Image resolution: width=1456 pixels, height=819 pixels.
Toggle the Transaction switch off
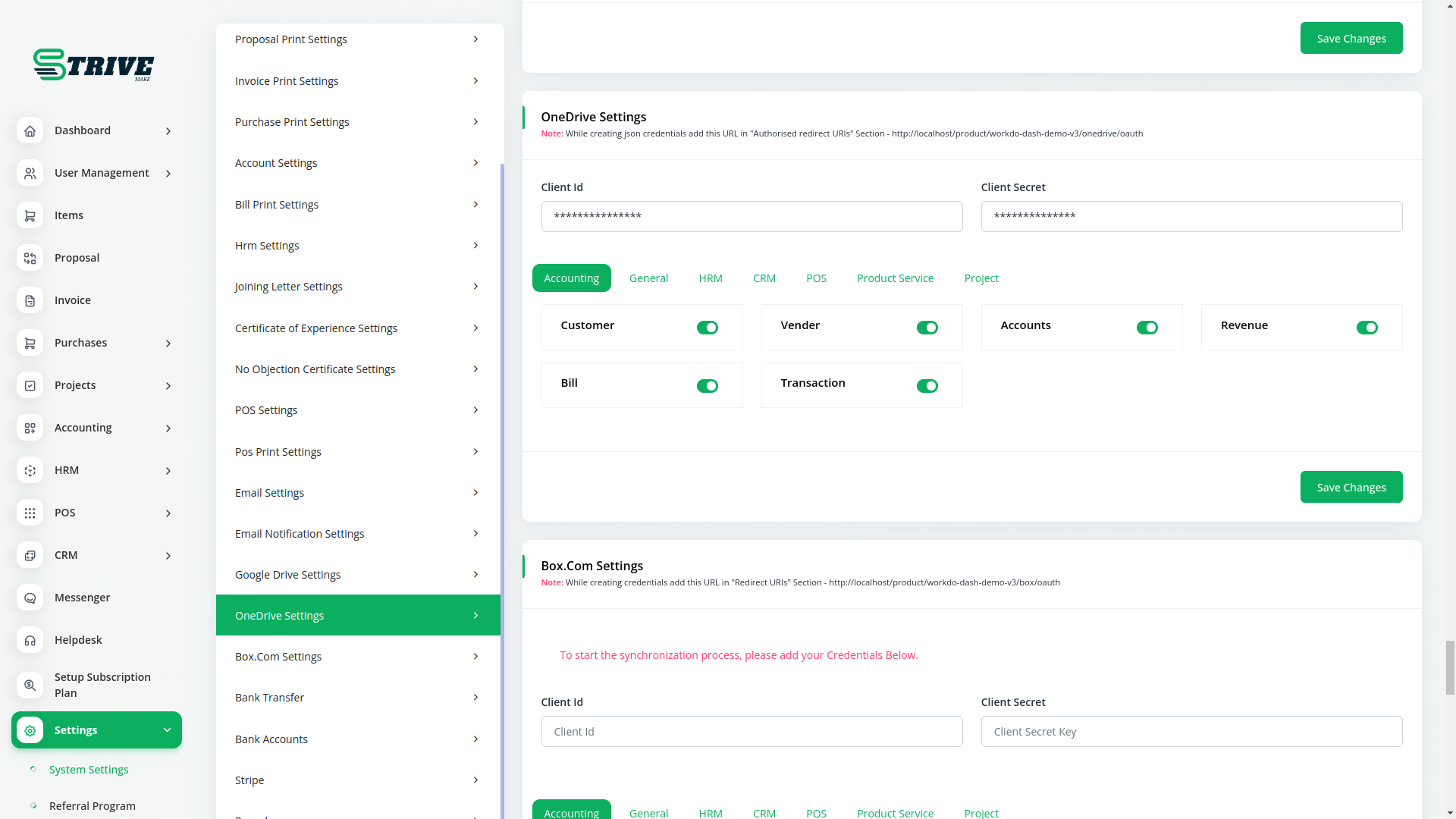(927, 386)
